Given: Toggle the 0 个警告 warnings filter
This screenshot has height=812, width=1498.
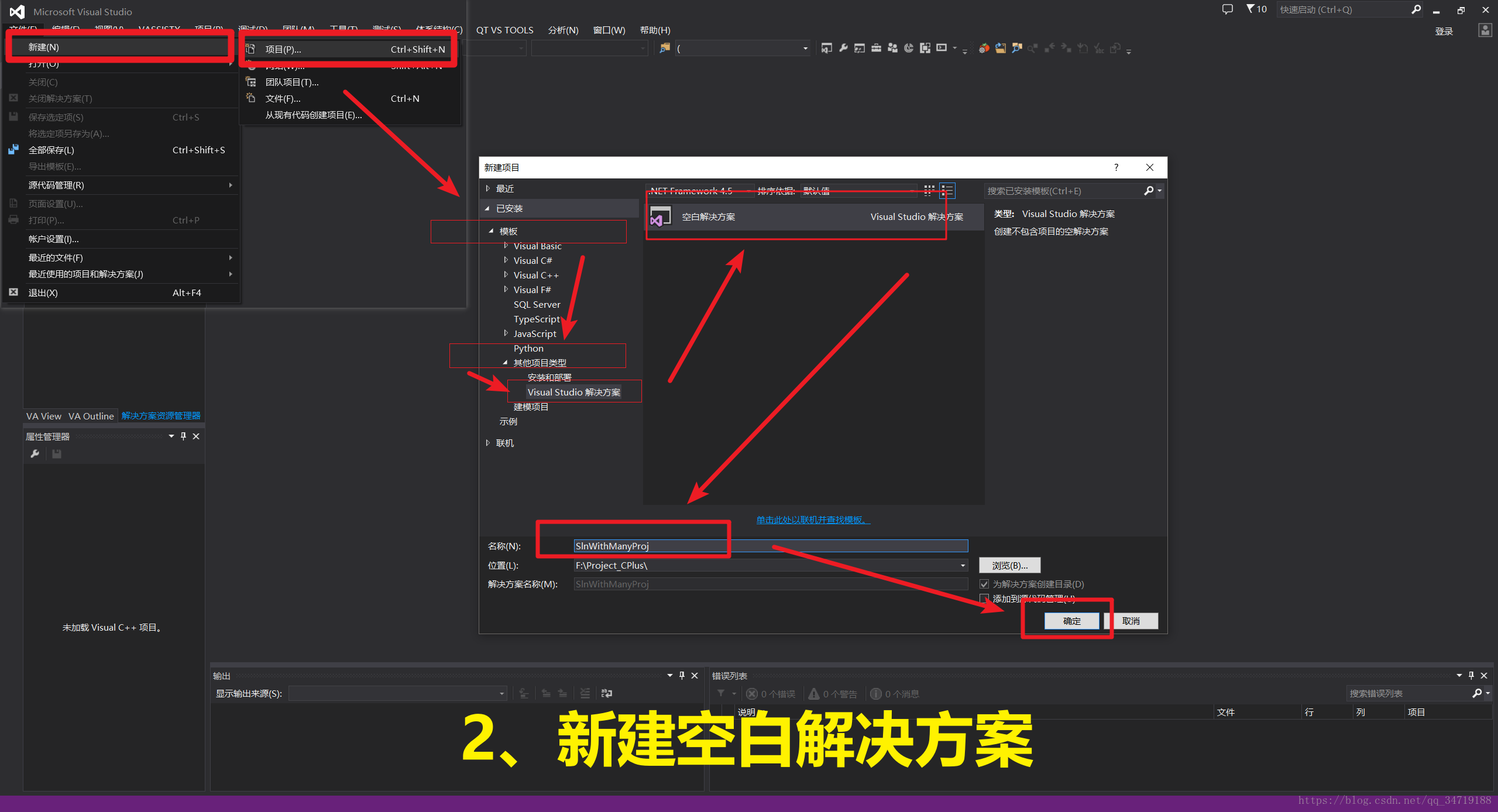Looking at the screenshot, I should (x=833, y=694).
